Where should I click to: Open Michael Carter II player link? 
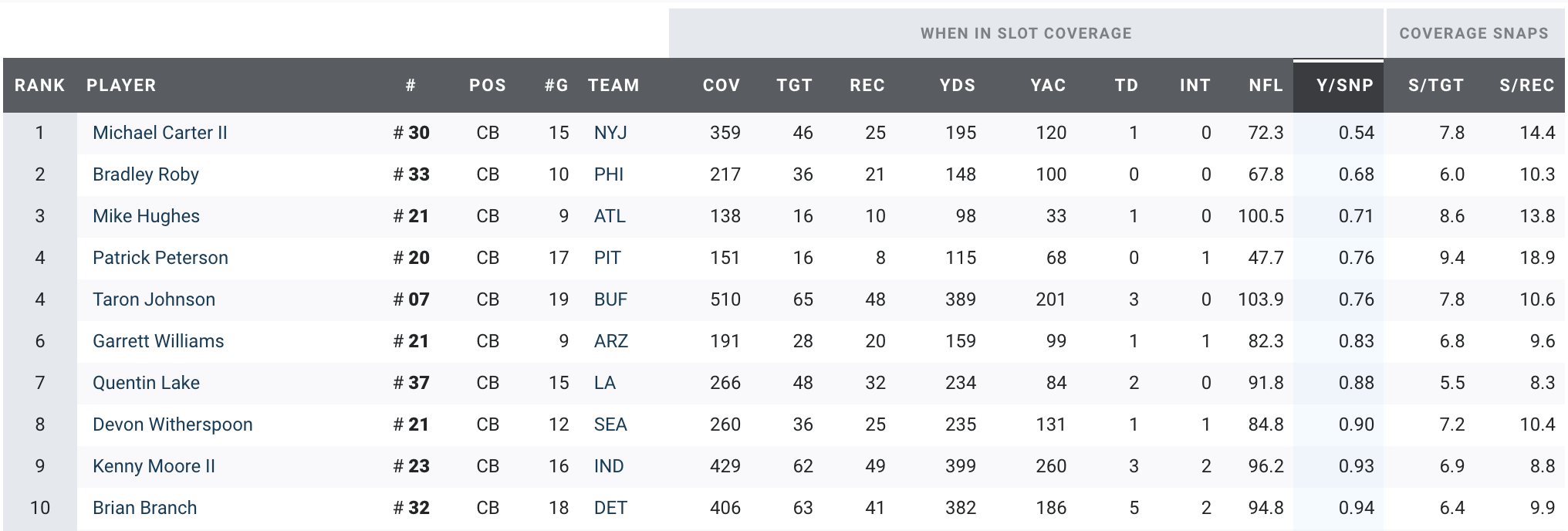[160, 133]
